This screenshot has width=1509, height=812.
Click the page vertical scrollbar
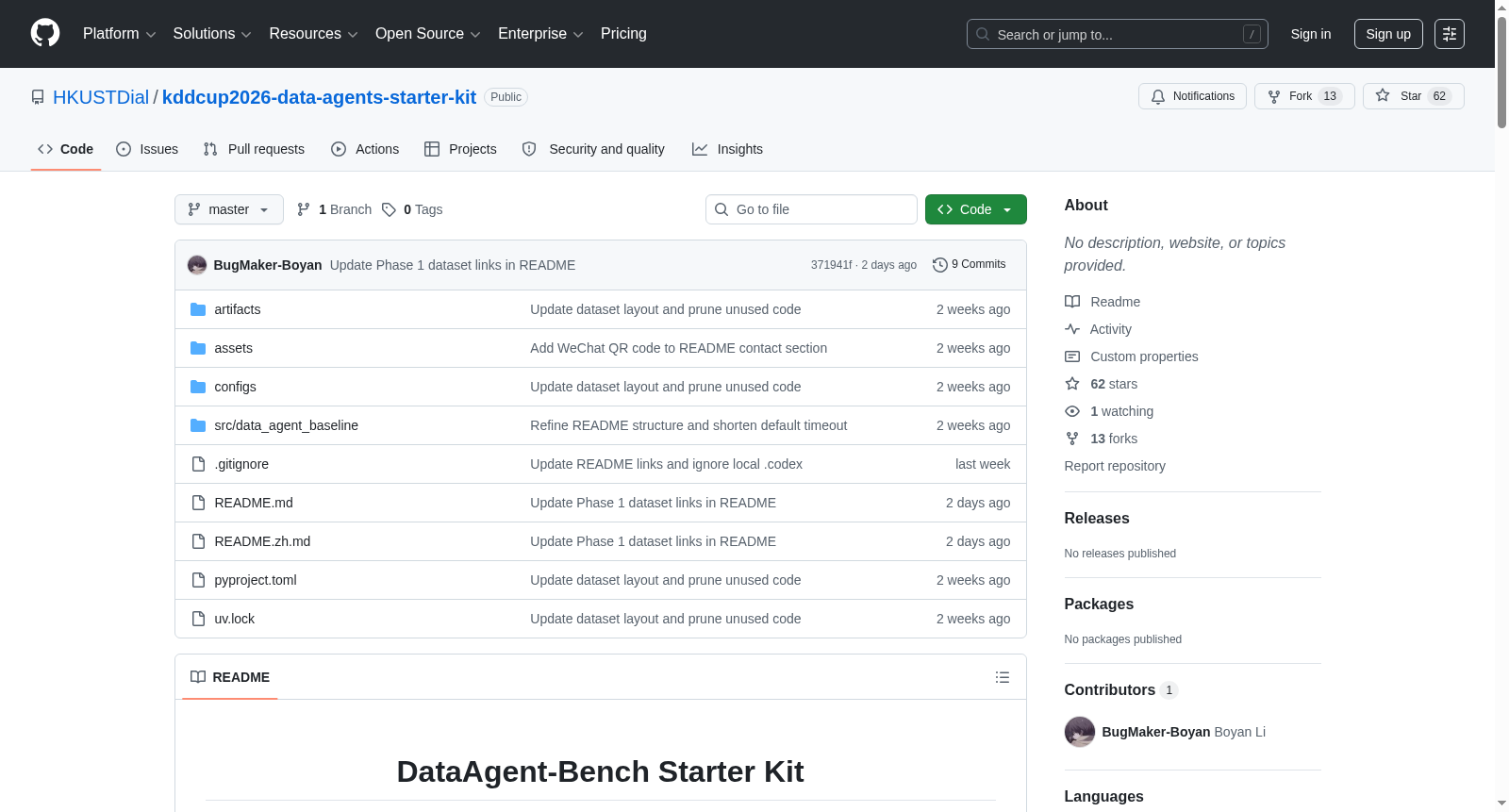pyautogui.click(x=1501, y=71)
